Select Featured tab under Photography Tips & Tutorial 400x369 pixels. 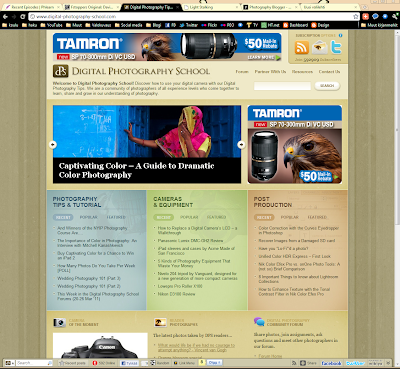click(116, 217)
